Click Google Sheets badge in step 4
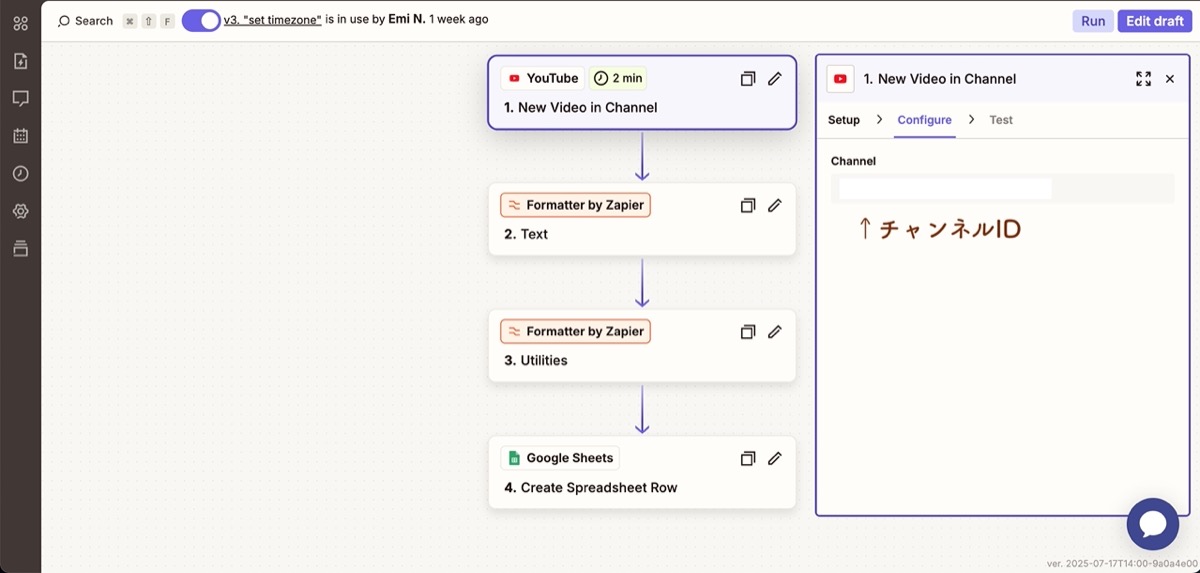This screenshot has width=1200, height=573. click(561, 458)
